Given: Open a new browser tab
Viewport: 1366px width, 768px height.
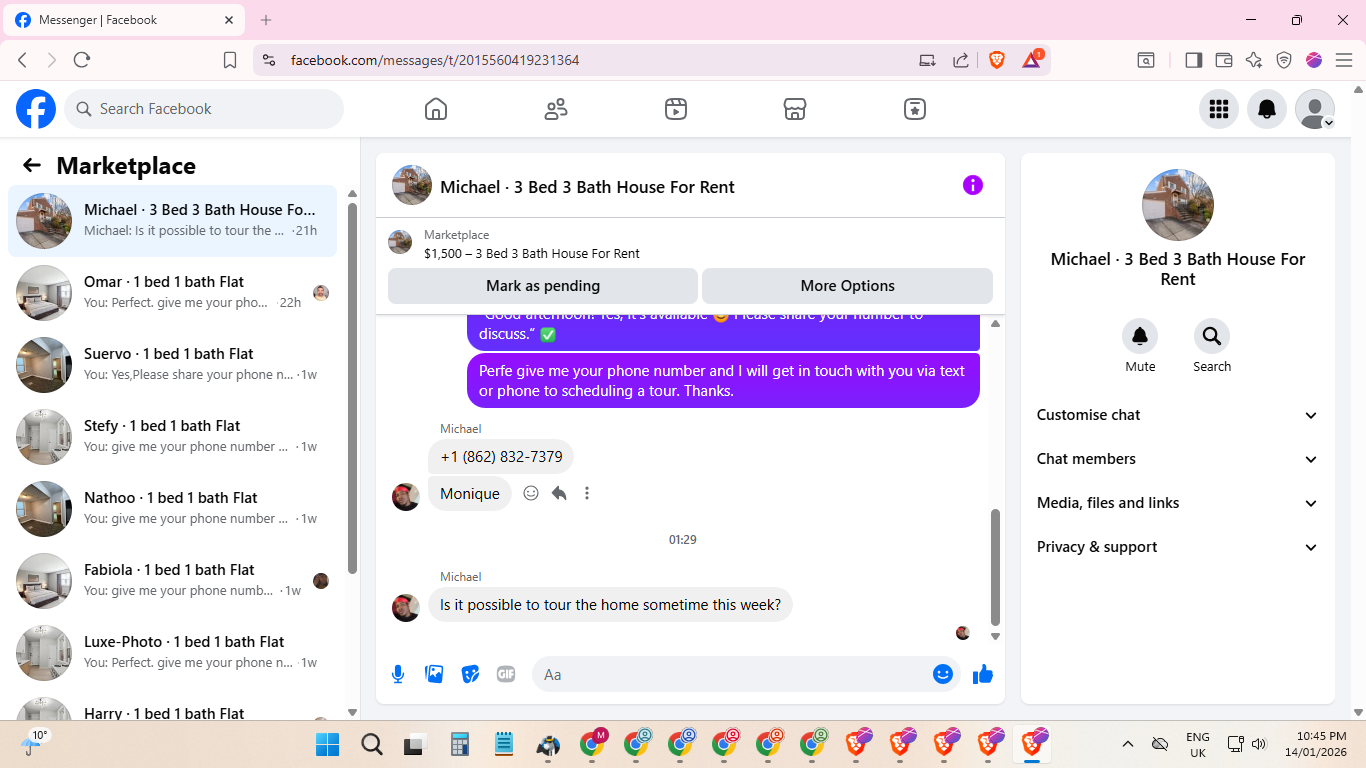Looking at the screenshot, I should pyautogui.click(x=266, y=20).
